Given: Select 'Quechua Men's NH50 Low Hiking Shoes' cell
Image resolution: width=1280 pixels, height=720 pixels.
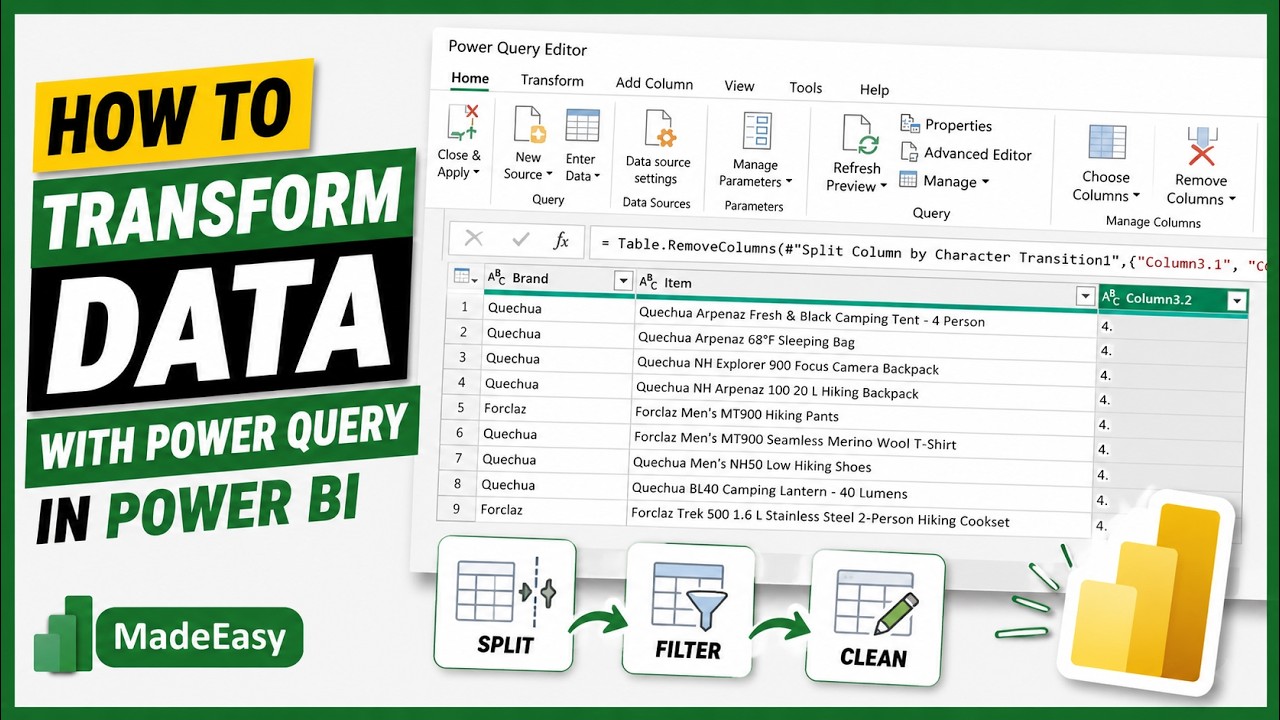Looking at the screenshot, I should coord(862,468).
